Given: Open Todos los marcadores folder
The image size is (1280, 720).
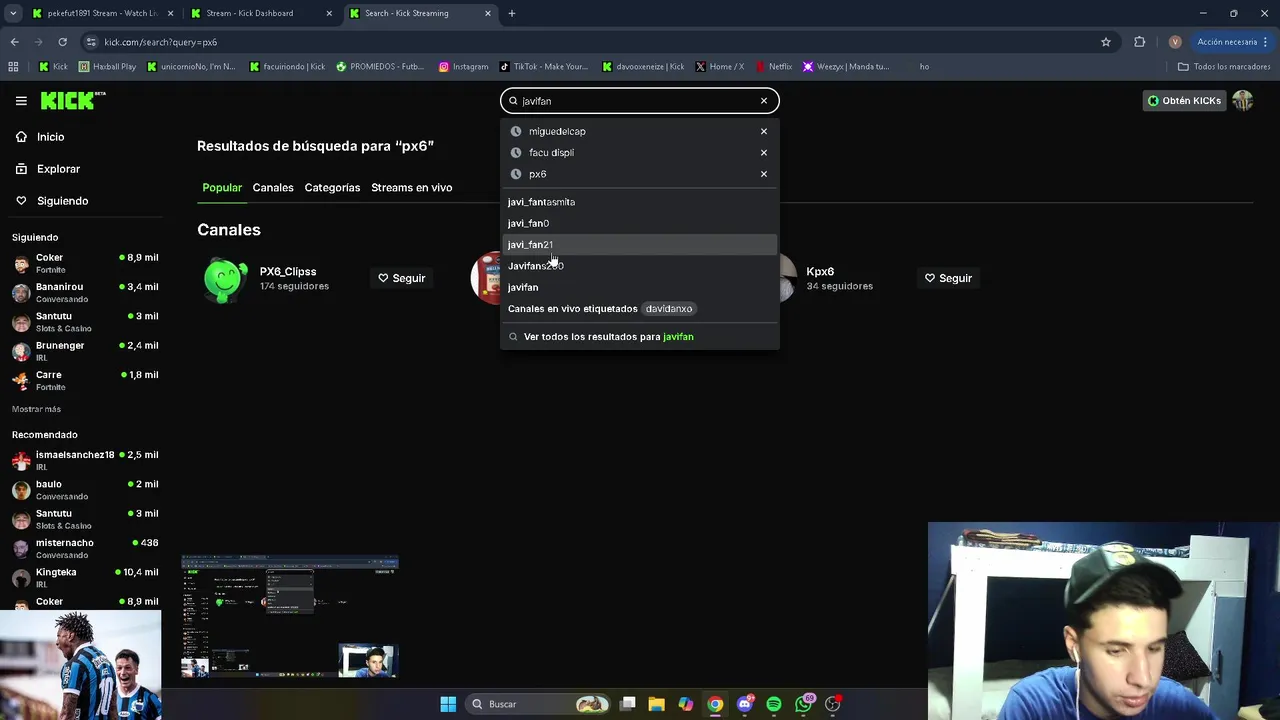Looking at the screenshot, I should click(x=1224, y=67).
